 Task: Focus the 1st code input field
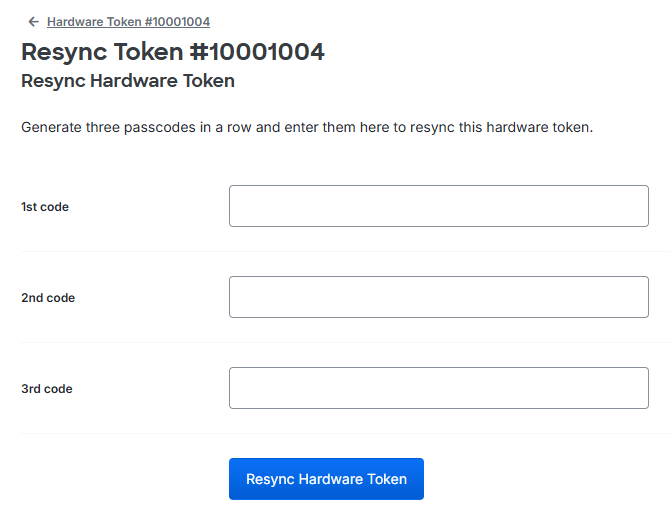439,206
